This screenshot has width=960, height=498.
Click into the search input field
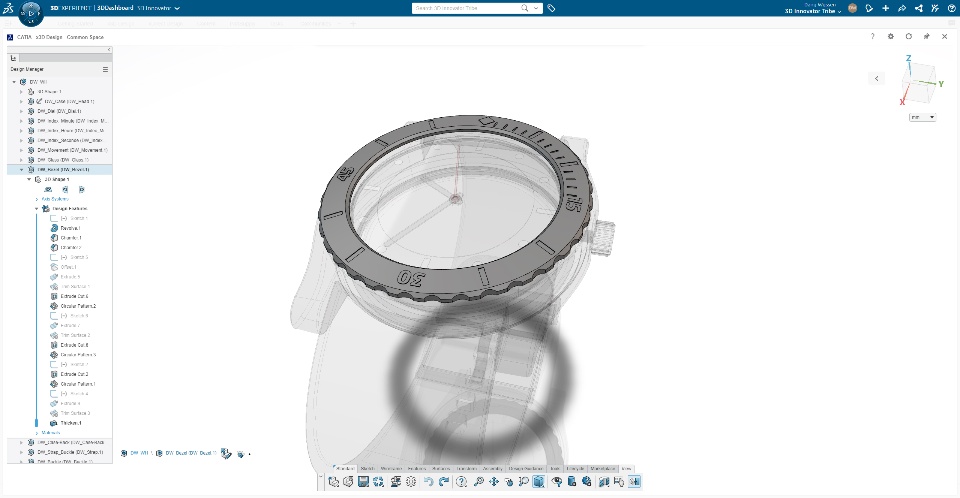pyautogui.click(x=467, y=8)
